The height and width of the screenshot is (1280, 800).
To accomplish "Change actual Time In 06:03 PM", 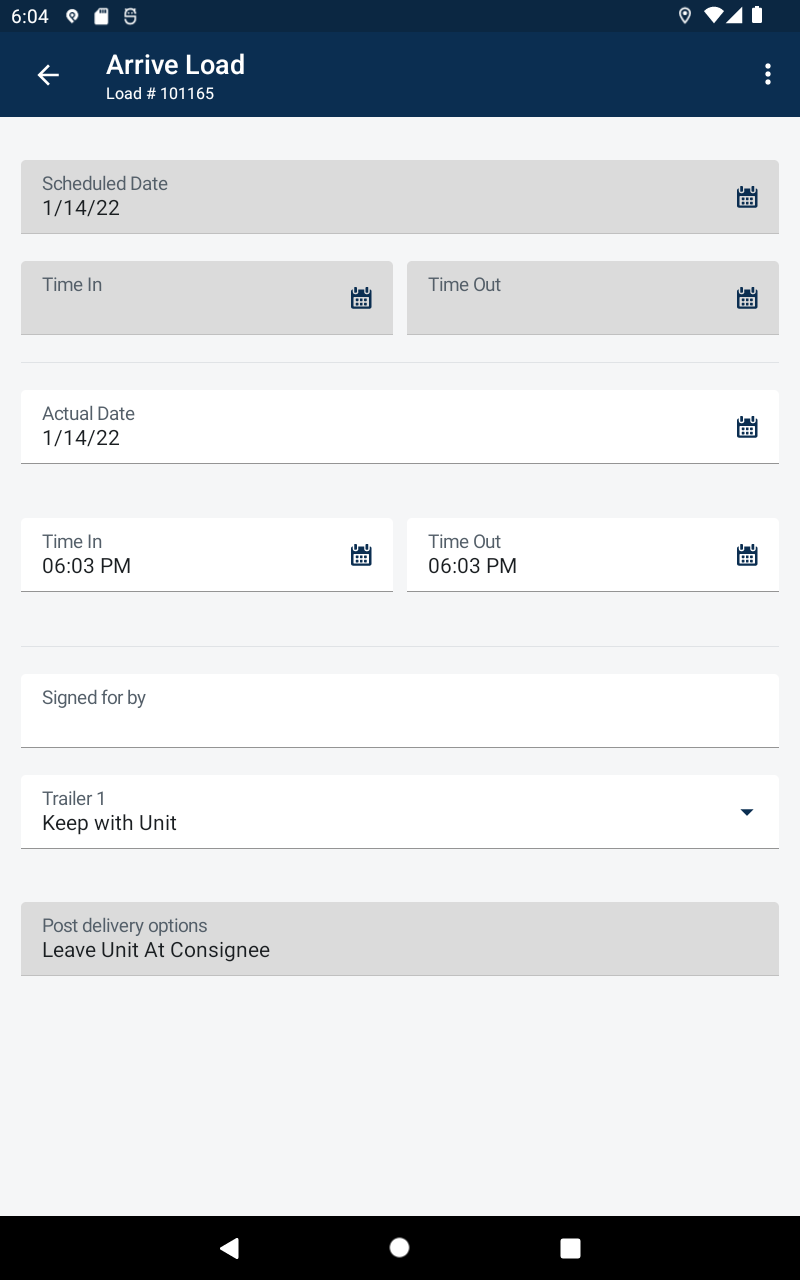I will 86,566.
